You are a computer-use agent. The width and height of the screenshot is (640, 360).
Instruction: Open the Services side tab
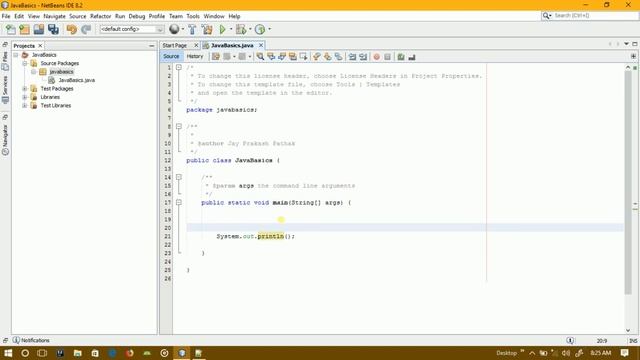[x=5, y=89]
